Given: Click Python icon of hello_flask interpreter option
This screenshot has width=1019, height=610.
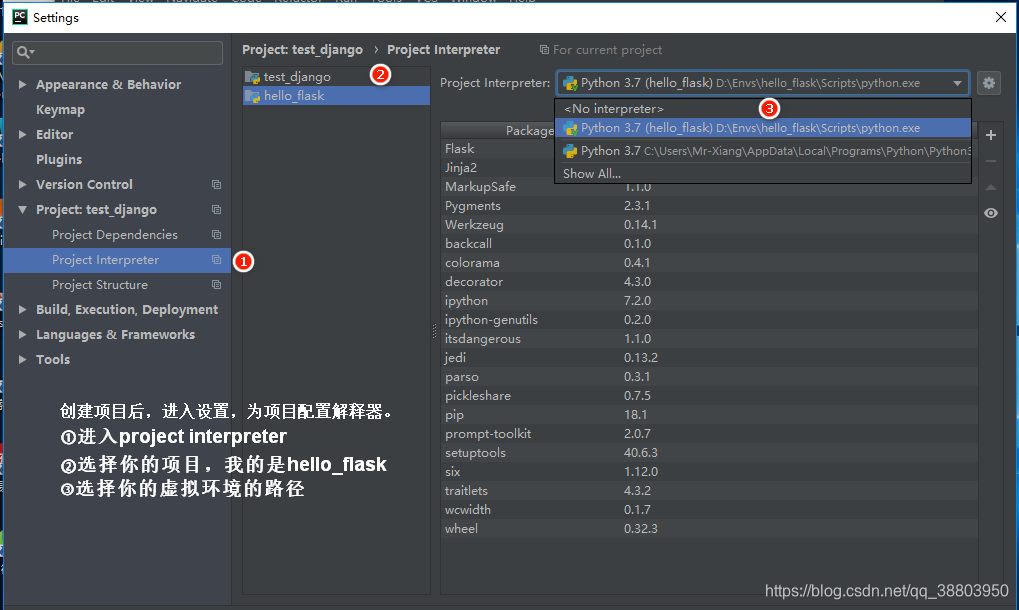Looking at the screenshot, I should tap(570, 129).
